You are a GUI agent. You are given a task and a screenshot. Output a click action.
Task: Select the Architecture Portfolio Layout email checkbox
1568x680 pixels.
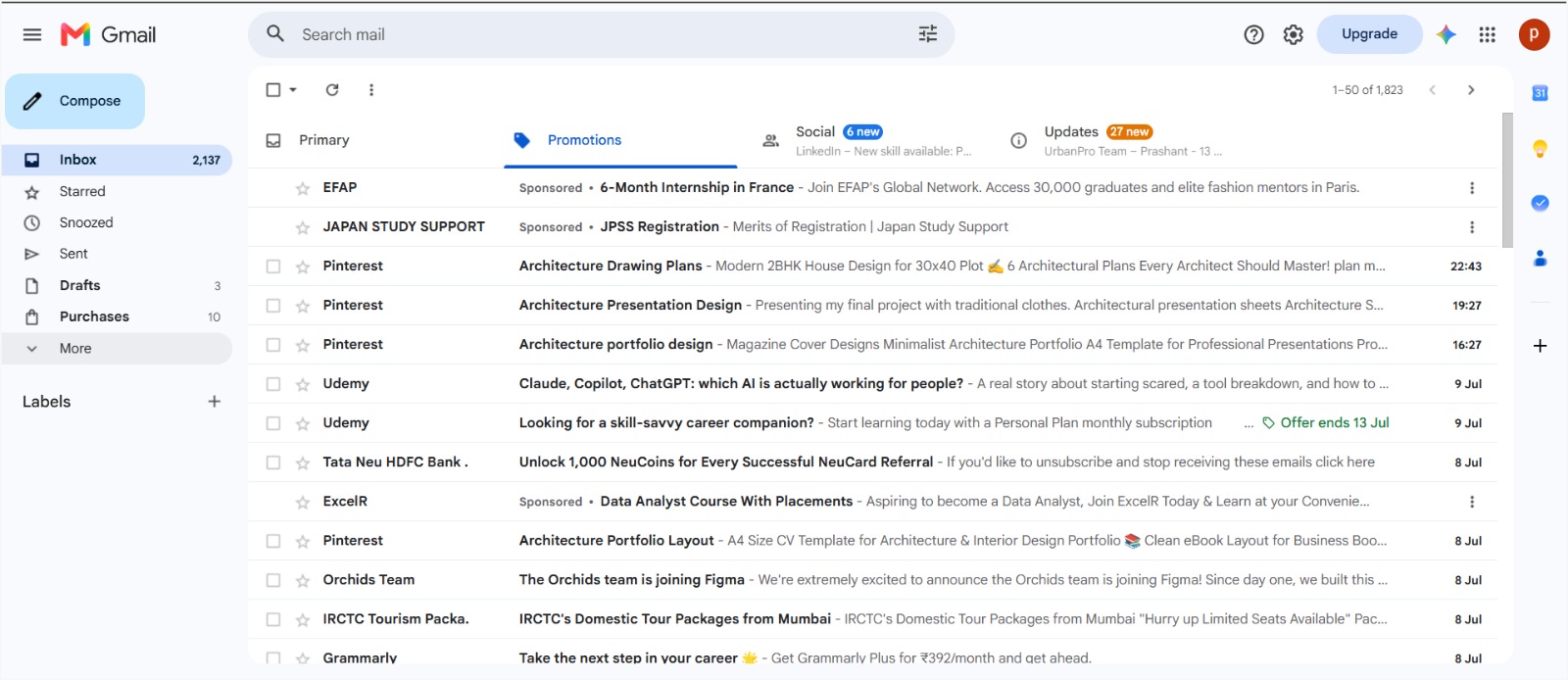click(x=273, y=541)
